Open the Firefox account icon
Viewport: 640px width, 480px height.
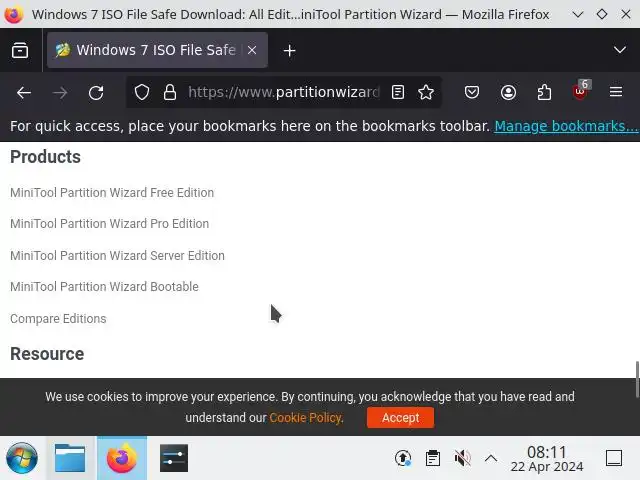[x=508, y=92]
